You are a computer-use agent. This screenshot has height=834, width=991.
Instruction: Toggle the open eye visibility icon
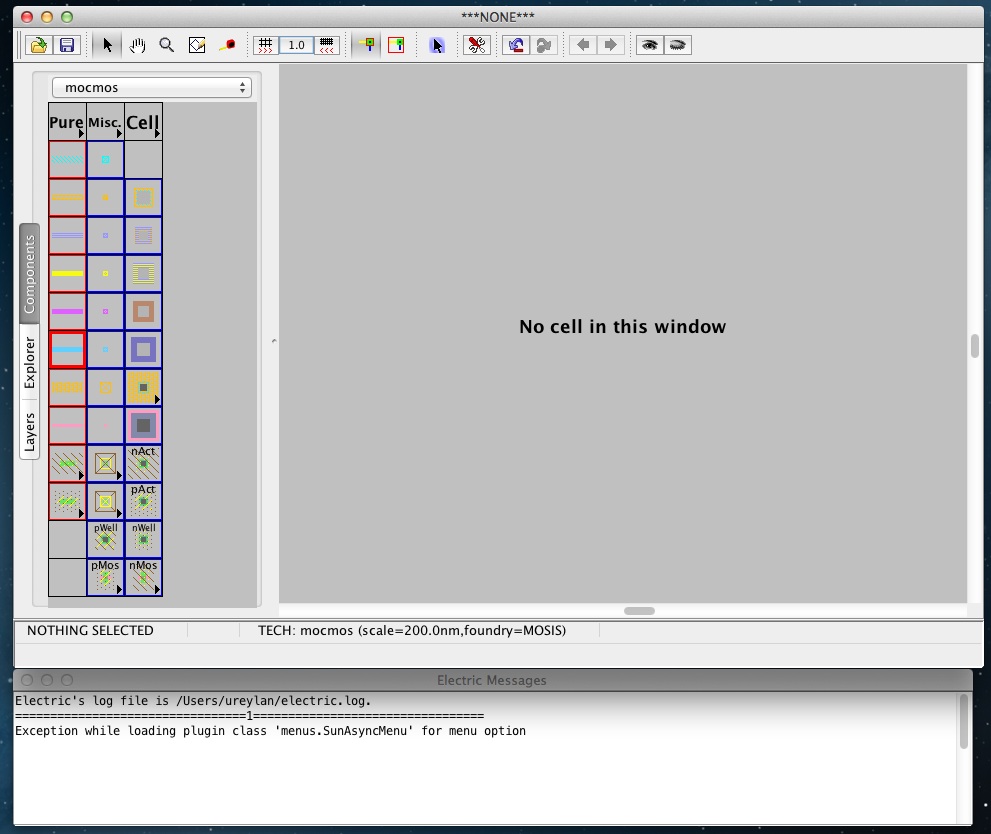(x=650, y=45)
